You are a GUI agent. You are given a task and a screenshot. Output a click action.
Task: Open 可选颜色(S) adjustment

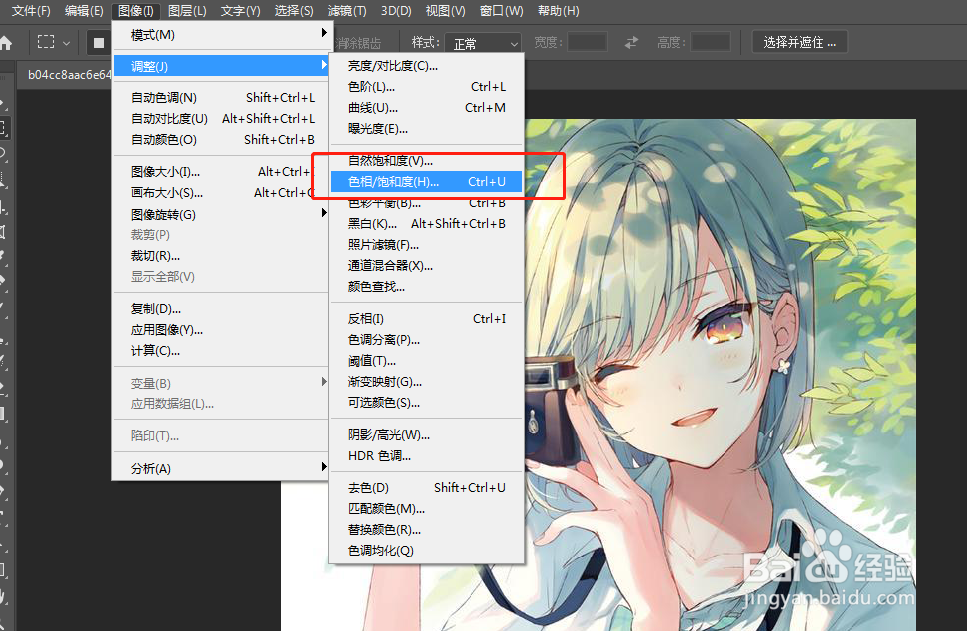[x=427, y=402]
